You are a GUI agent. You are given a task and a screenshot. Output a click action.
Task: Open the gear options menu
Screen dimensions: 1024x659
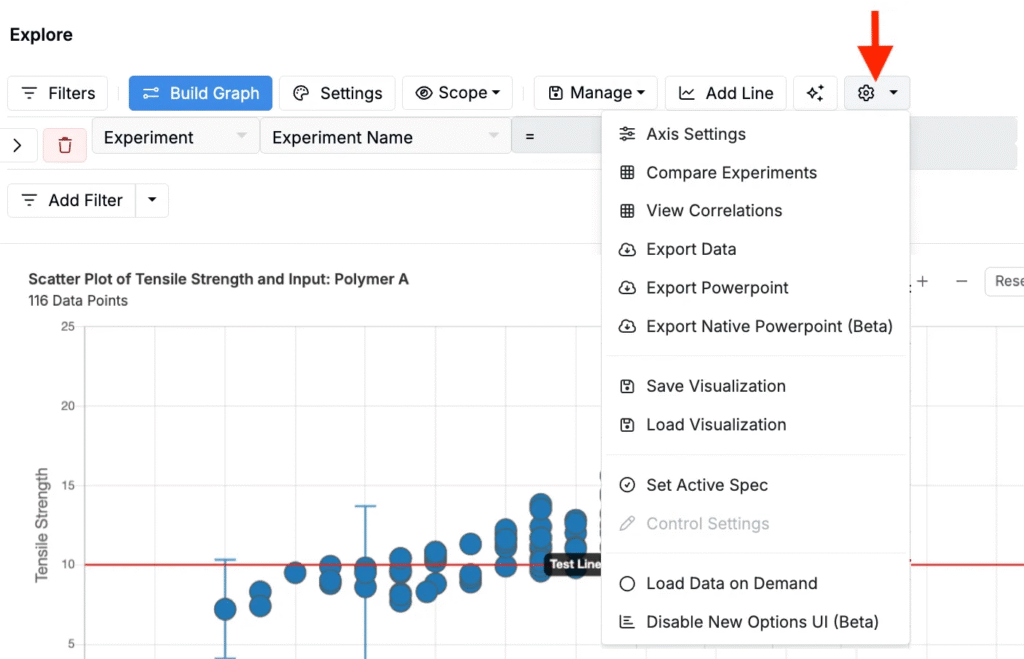tap(877, 93)
